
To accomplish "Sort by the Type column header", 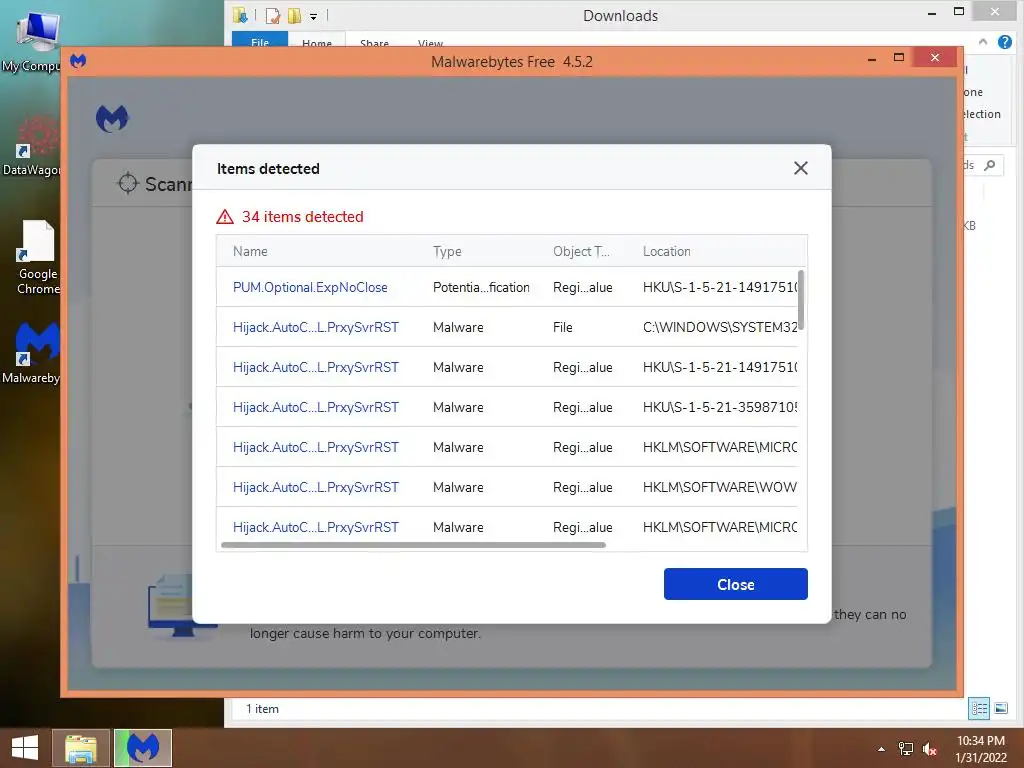I will (447, 251).
